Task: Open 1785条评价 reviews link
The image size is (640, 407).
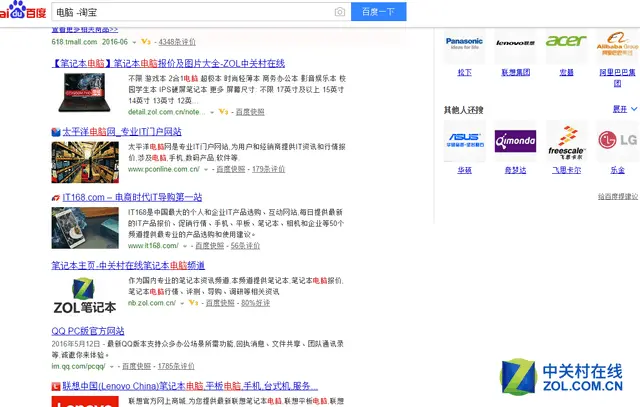Action: pos(176,366)
